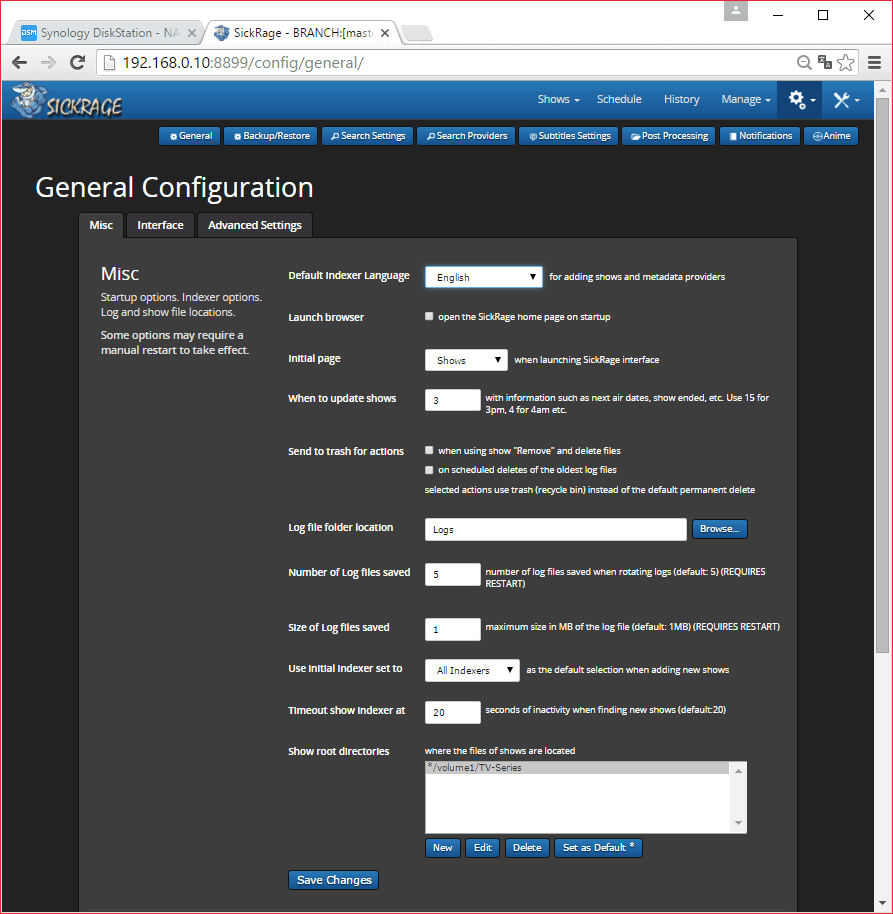Focus the Number of Log files field
893x914 pixels.
coord(453,574)
